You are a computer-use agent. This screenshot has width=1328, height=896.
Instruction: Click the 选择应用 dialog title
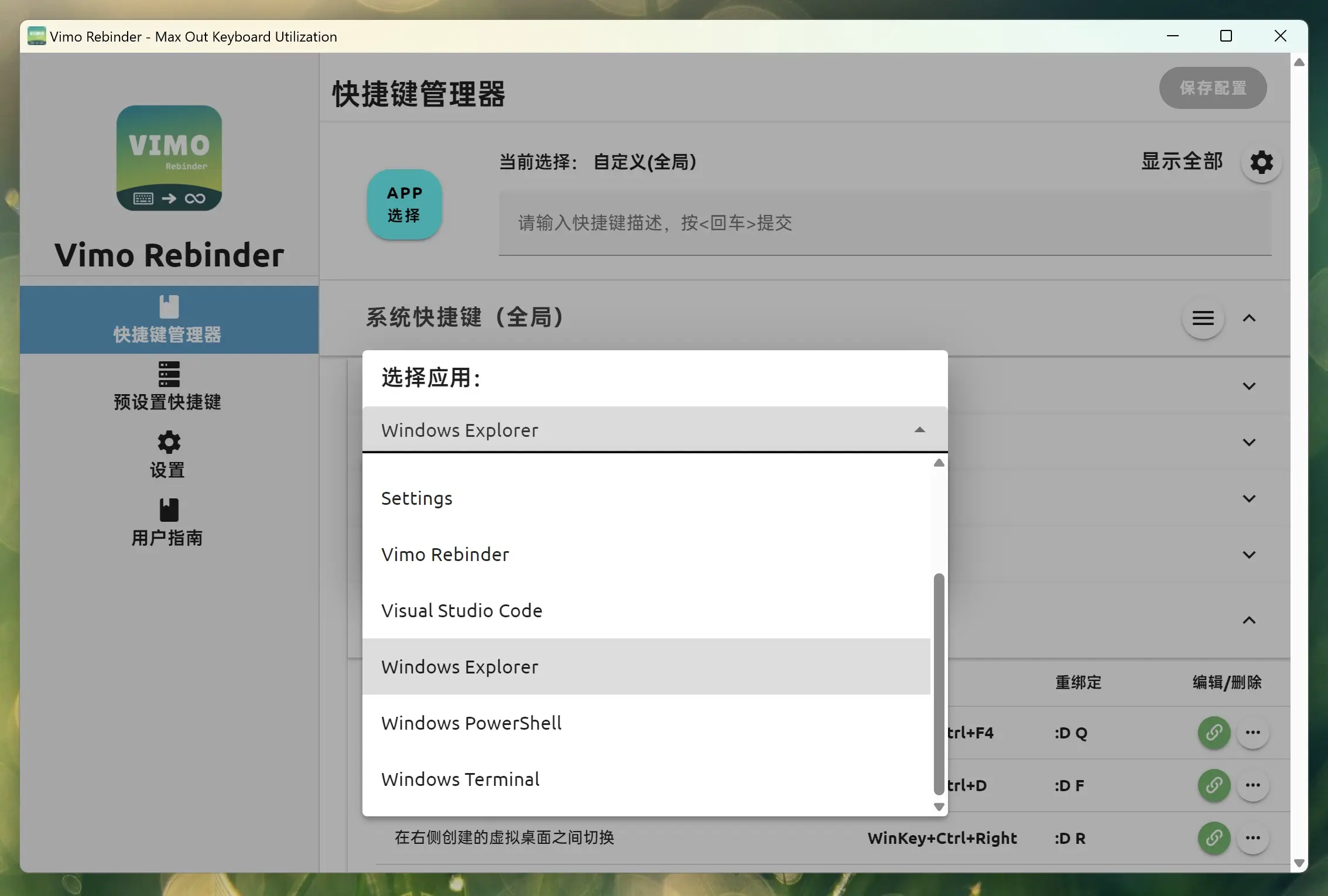pyautogui.click(x=431, y=378)
